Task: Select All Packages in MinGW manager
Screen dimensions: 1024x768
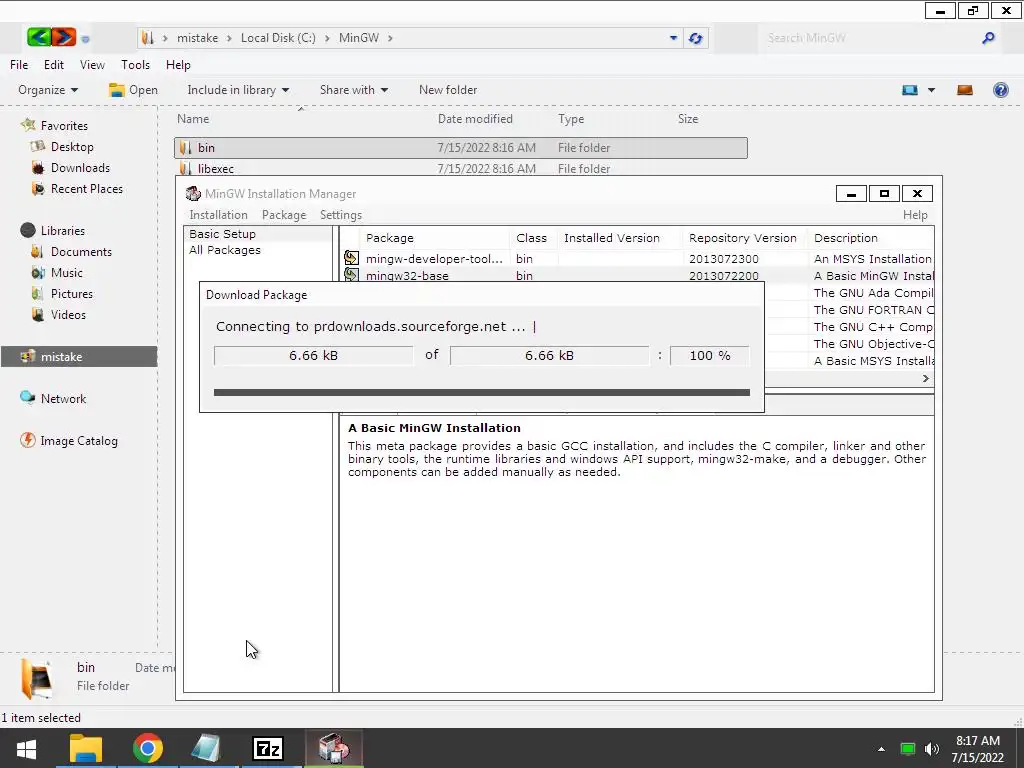Action: [x=225, y=250]
